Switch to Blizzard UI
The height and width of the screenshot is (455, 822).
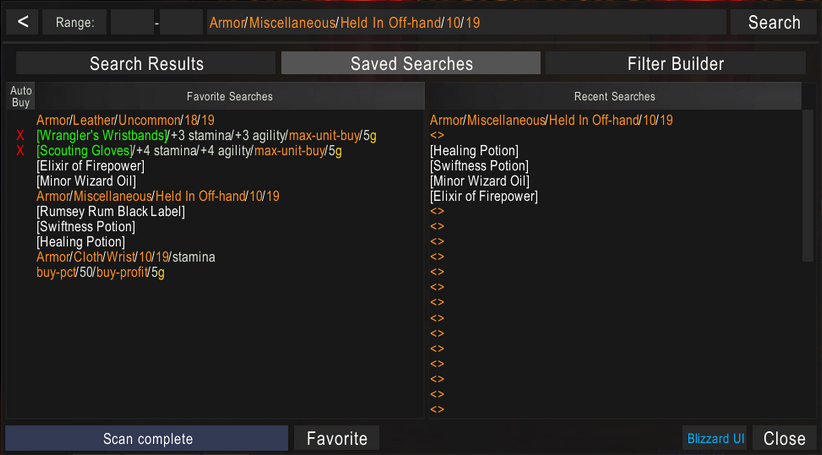[x=715, y=438]
